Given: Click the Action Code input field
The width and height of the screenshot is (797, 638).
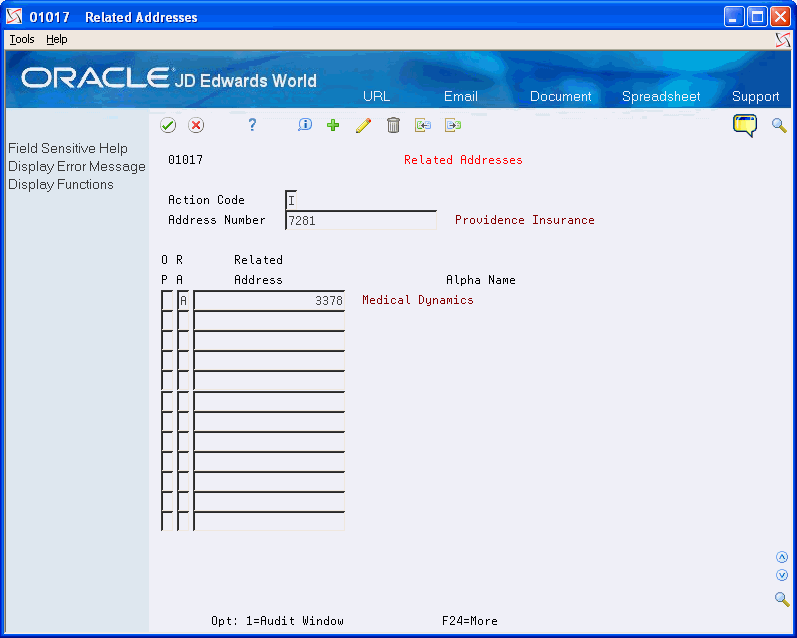Looking at the screenshot, I should 291,200.
